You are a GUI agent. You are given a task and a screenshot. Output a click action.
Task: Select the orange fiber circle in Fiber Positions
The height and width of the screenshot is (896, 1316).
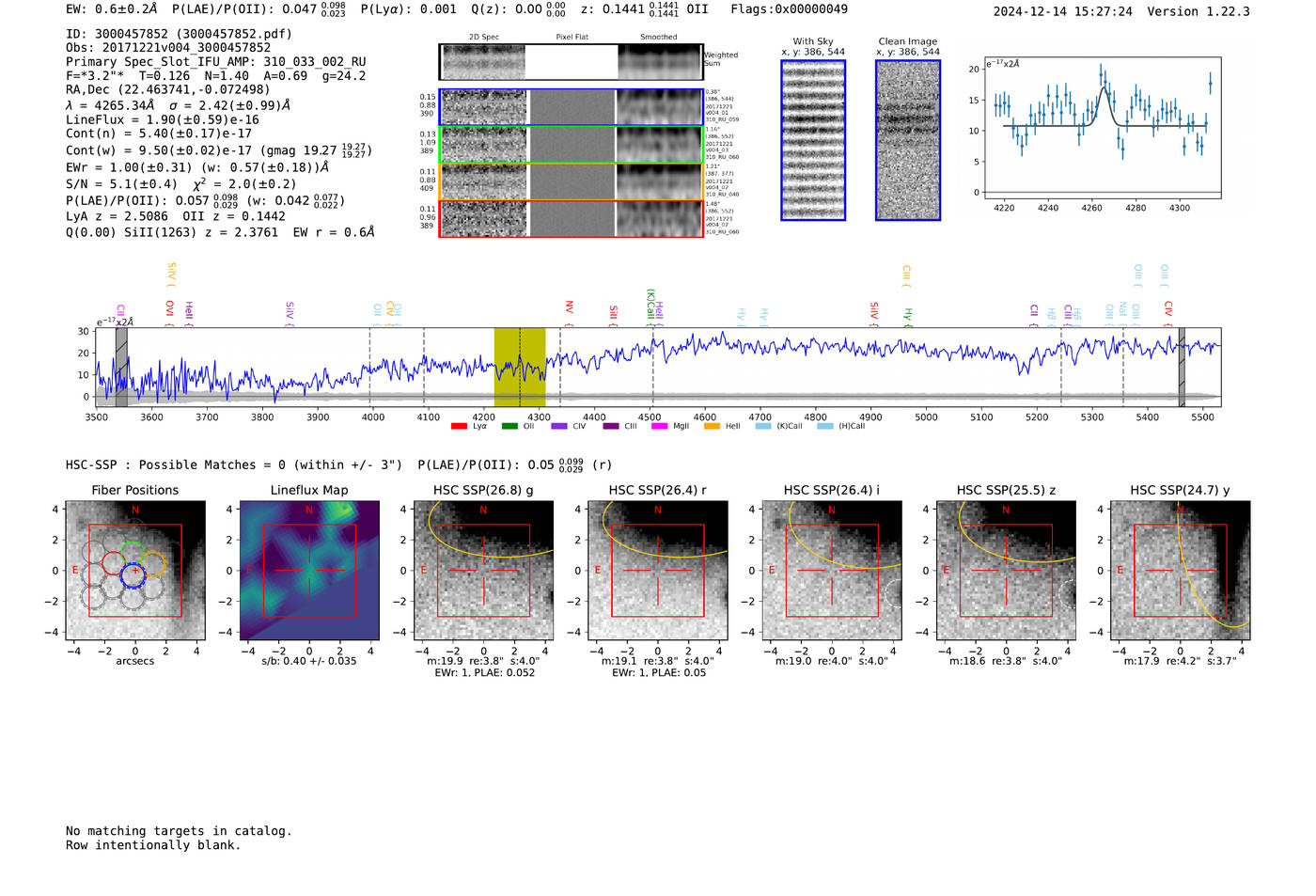153,563
